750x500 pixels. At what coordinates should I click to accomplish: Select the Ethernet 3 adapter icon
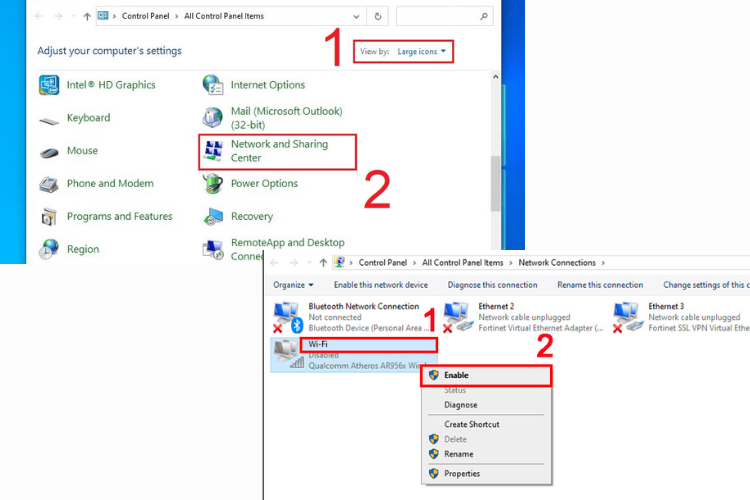pos(628,317)
